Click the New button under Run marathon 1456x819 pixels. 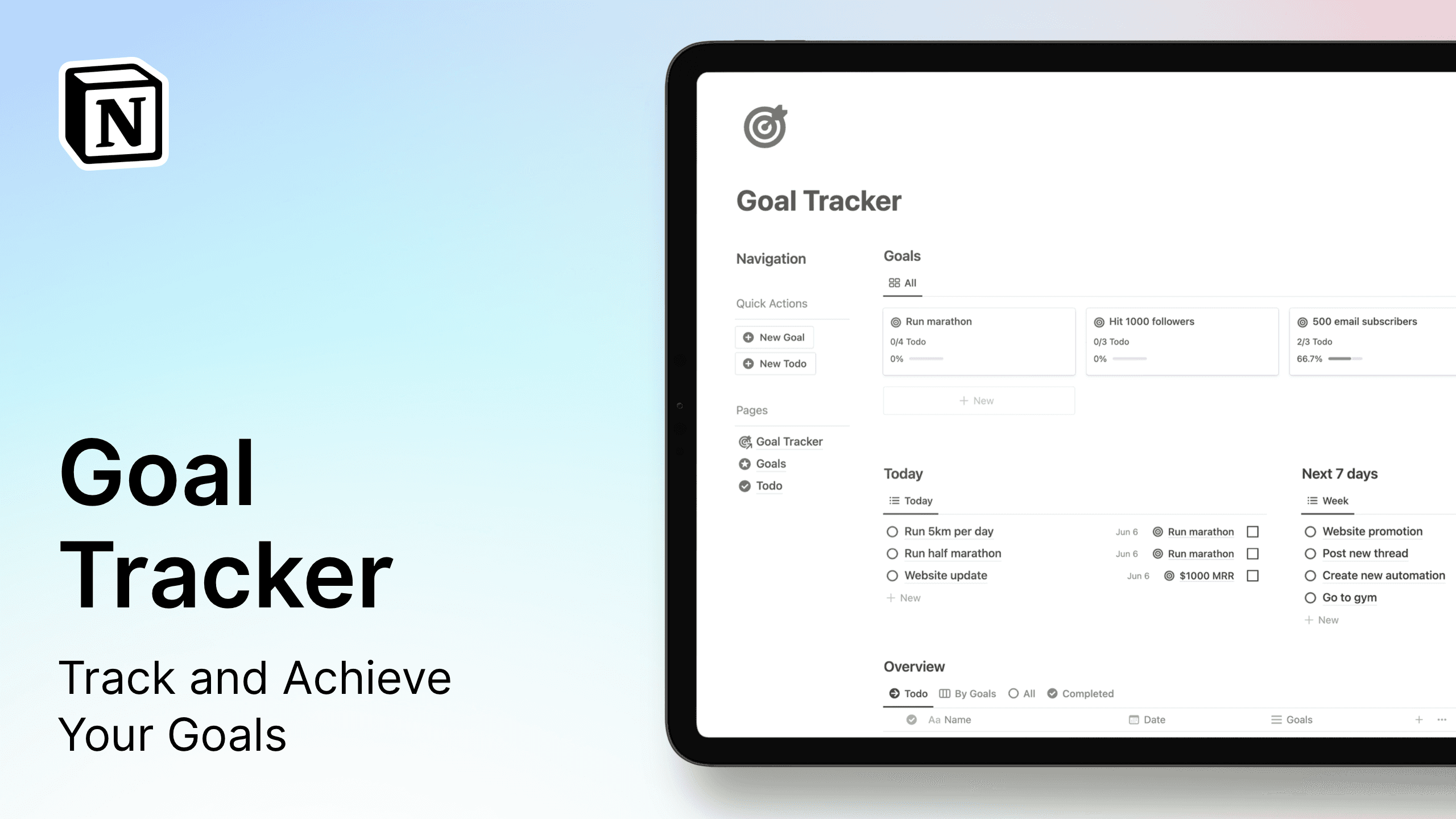point(978,399)
